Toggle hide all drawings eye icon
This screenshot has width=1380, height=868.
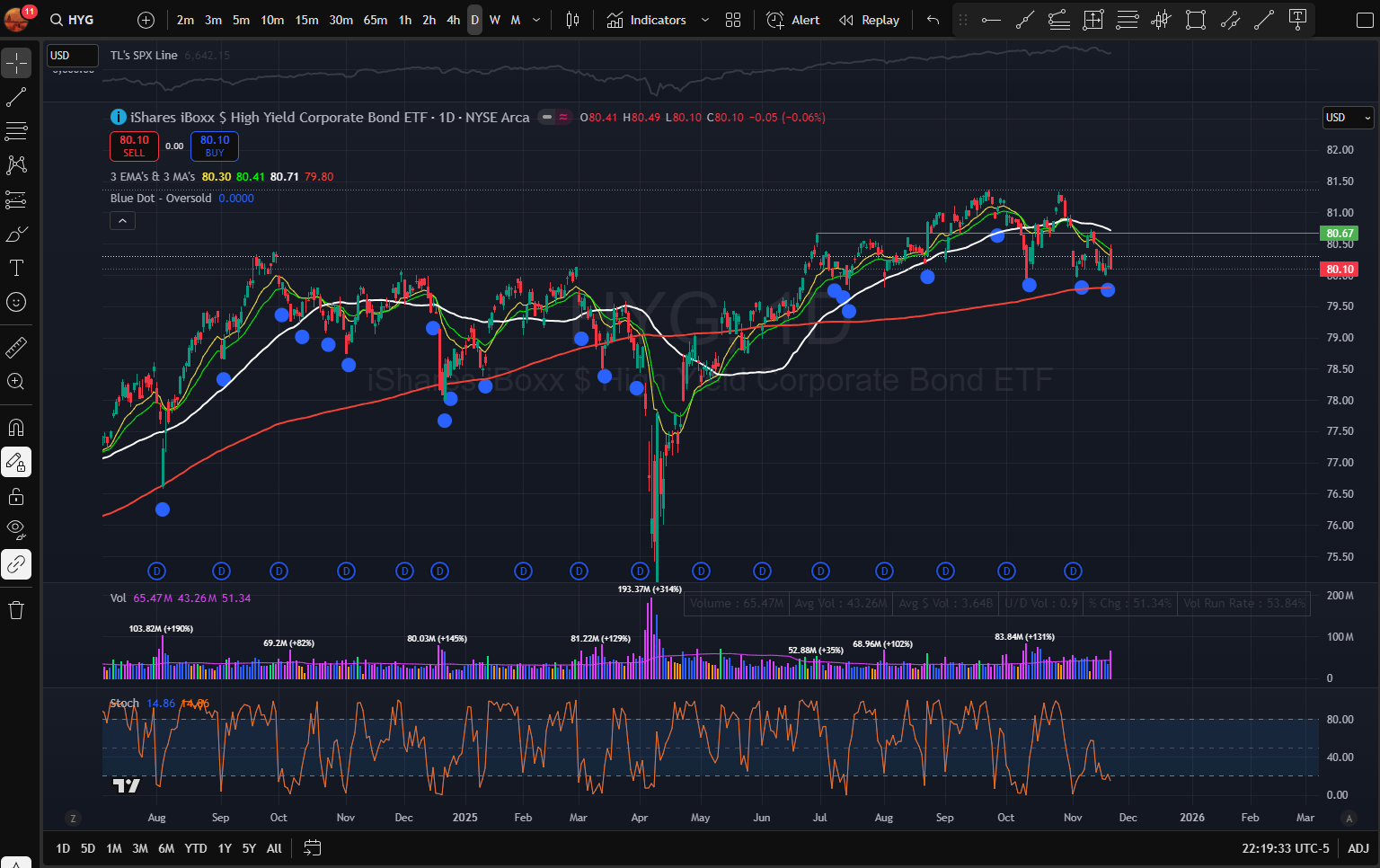click(x=16, y=530)
